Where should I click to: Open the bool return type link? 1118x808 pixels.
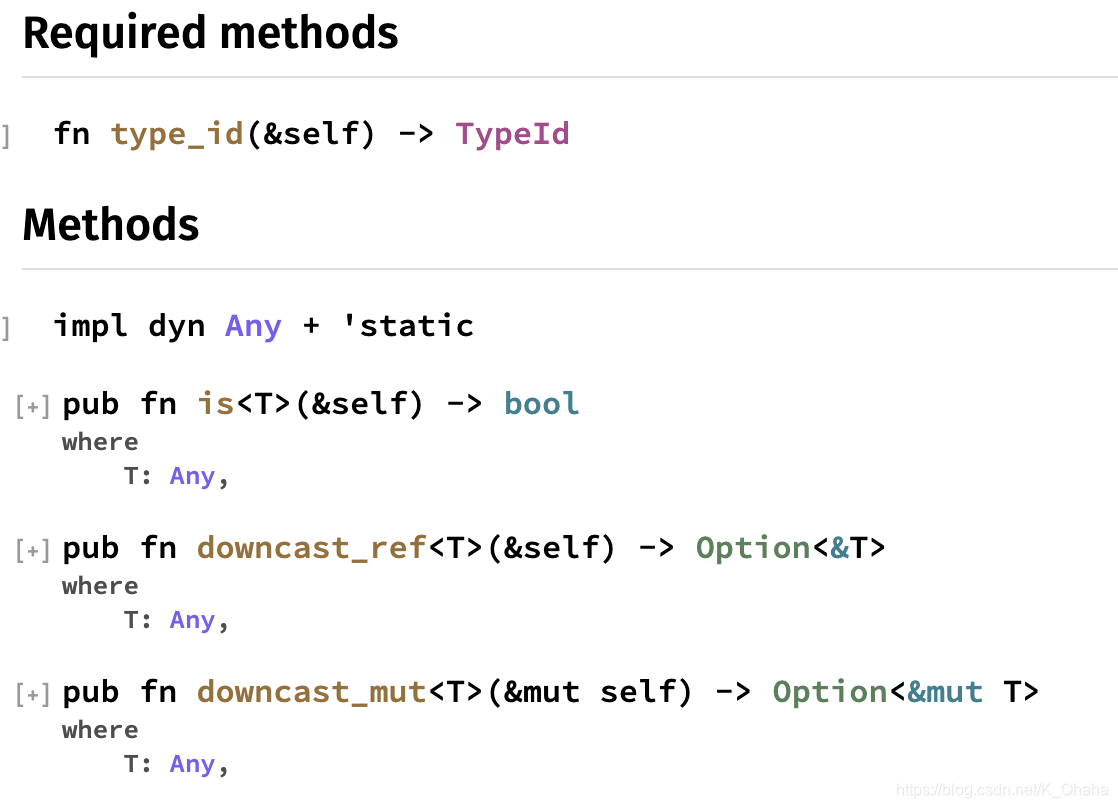click(x=541, y=404)
